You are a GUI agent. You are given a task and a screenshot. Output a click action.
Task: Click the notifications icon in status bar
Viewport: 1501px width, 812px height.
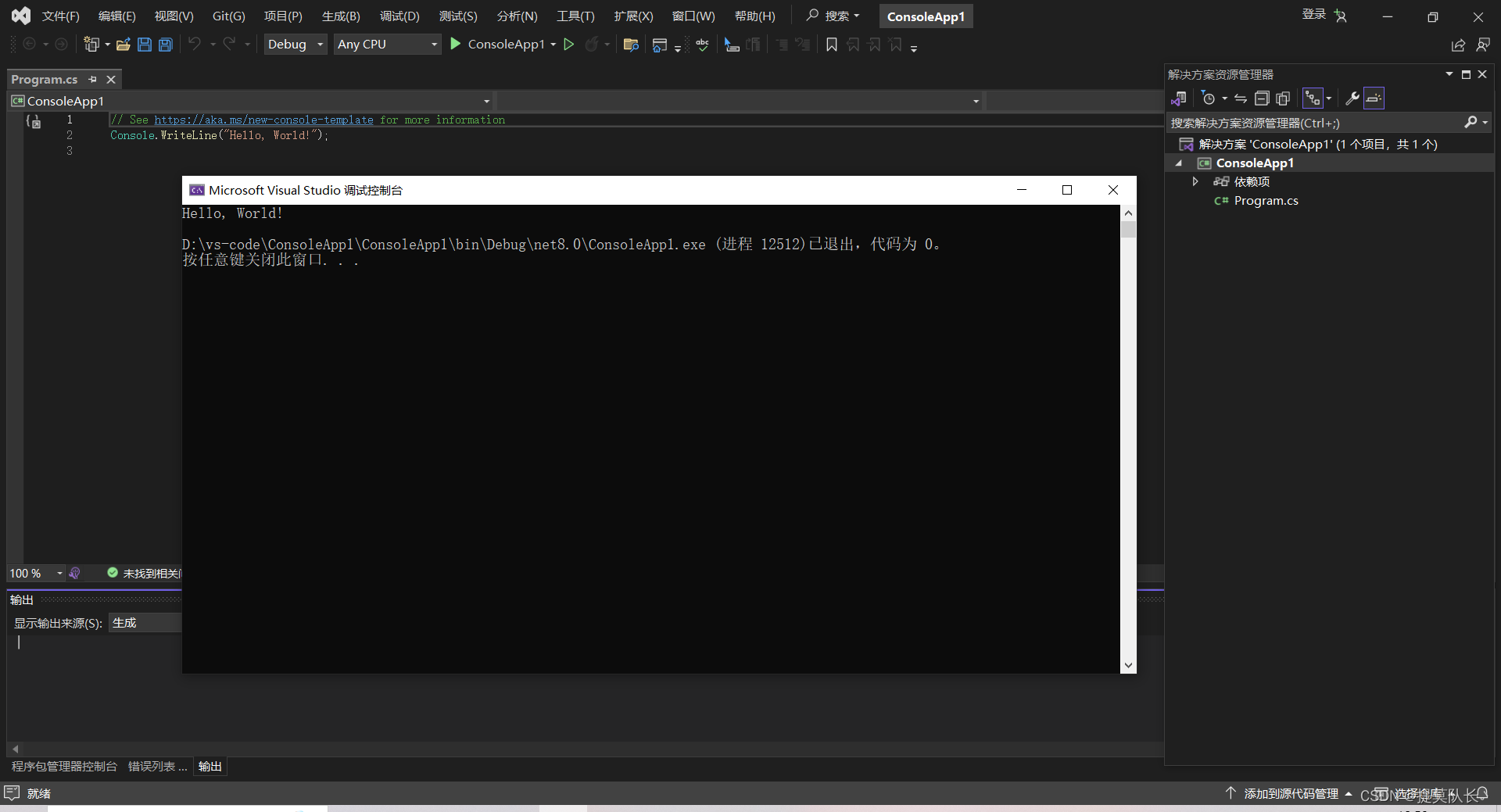tap(1481, 794)
